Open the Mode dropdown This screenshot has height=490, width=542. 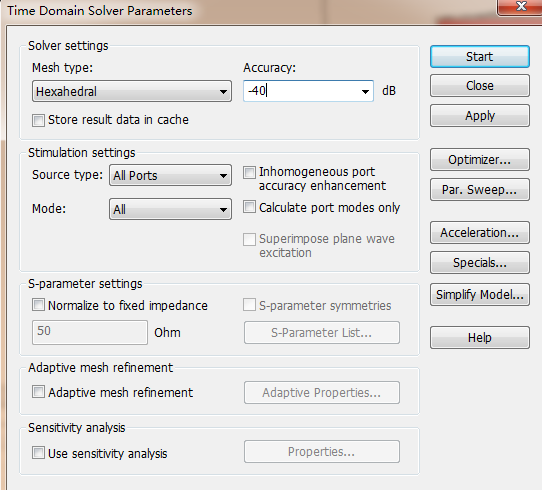(x=170, y=209)
